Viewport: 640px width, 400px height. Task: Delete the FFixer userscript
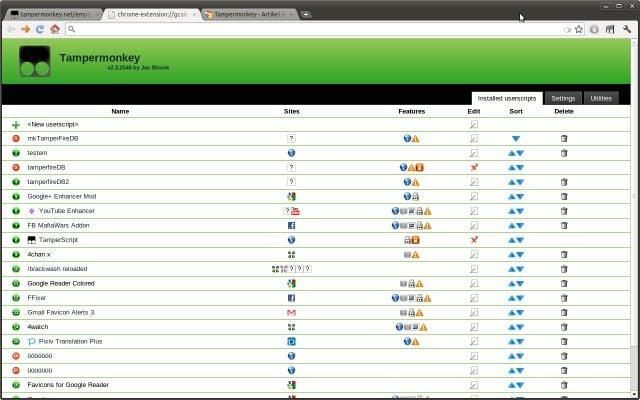click(564, 298)
